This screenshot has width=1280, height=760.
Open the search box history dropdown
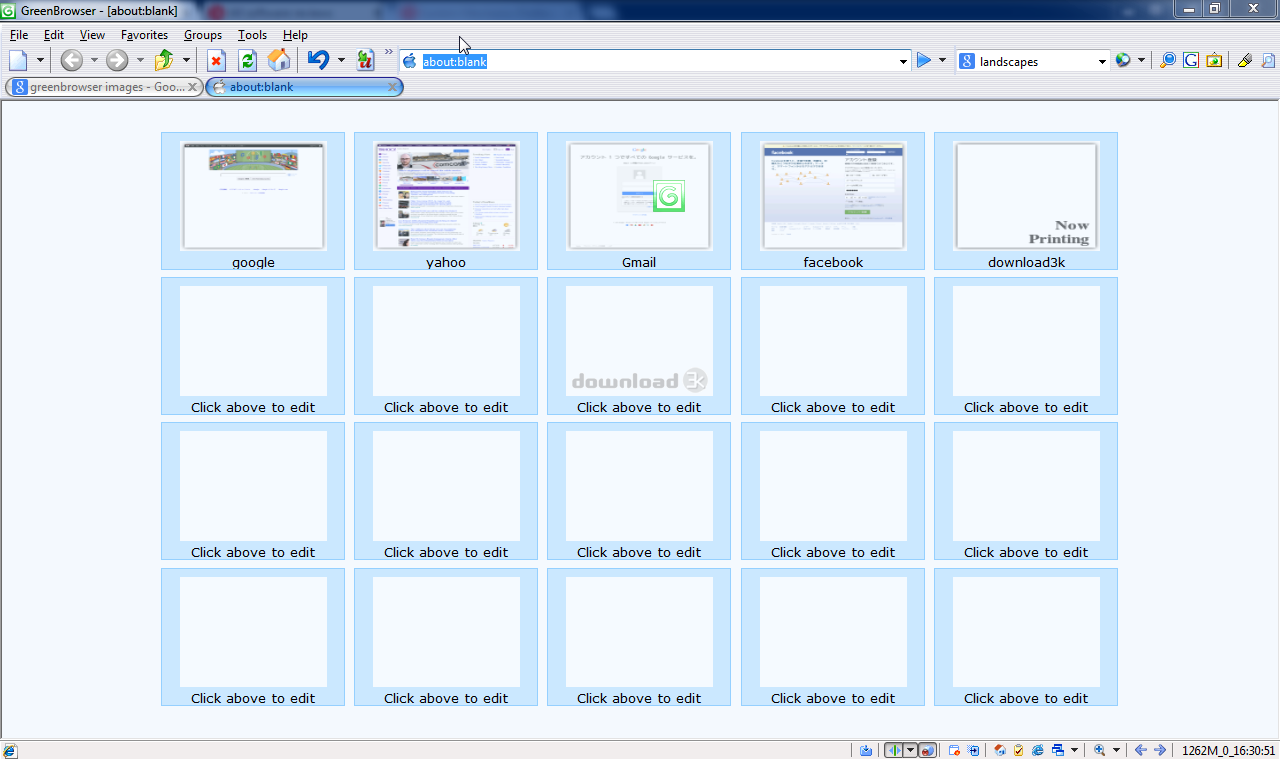(x=1102, y=61)
